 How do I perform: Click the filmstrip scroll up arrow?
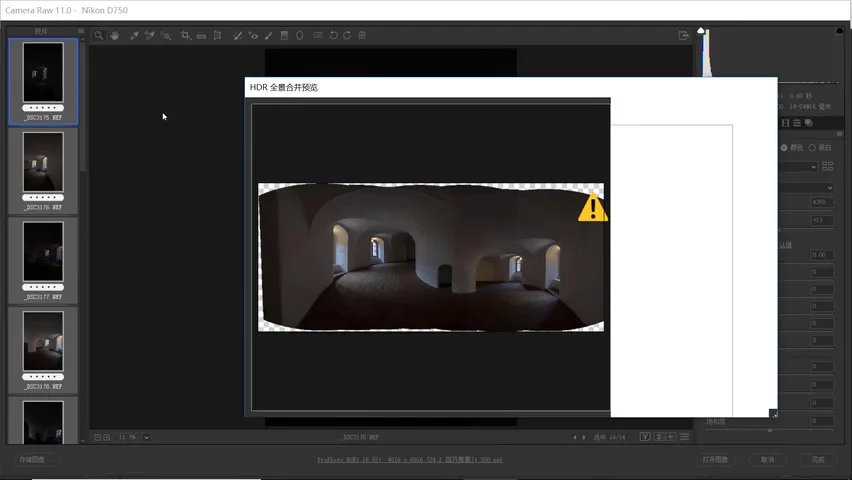pos(83,39)
